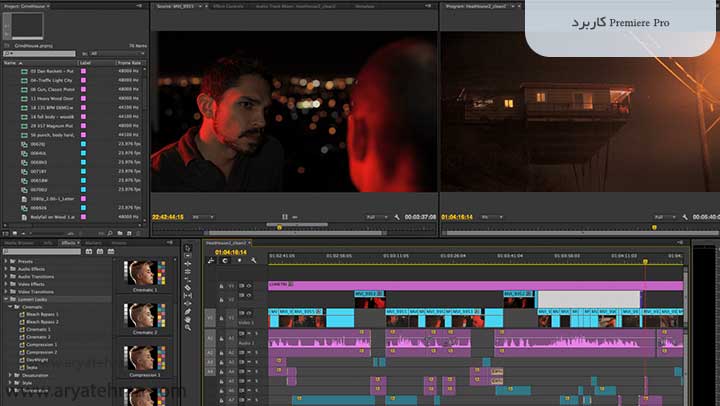The height and width of the screenshot is (406, 720).
Task: Switch Project panel to Icon View
Action: coord(15,233)
